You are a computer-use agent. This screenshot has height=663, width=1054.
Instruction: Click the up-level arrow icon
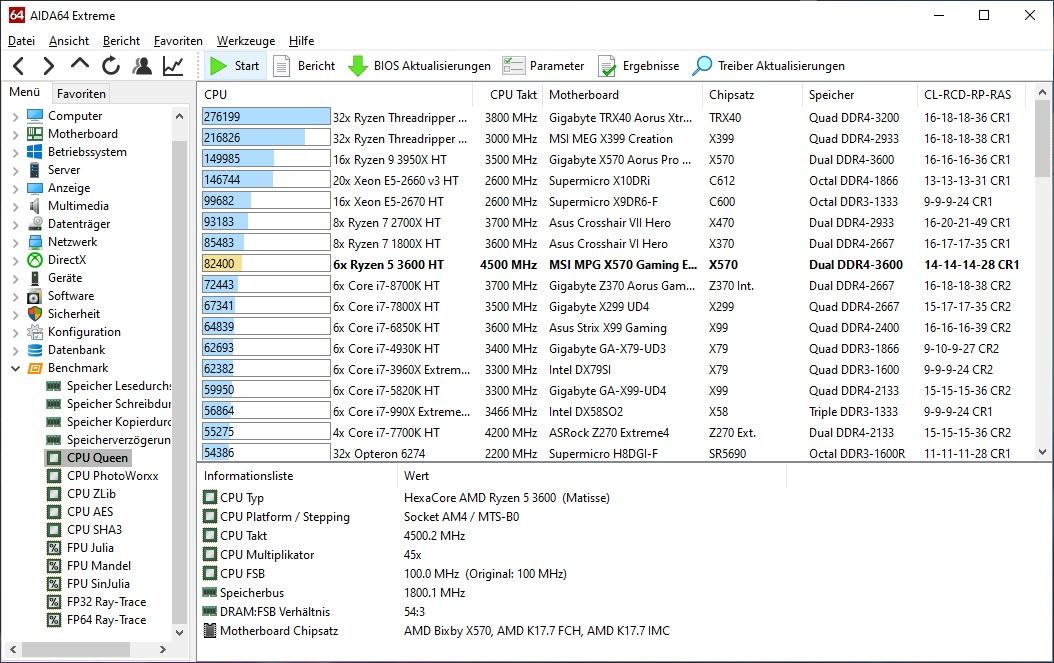coord(79,65)
